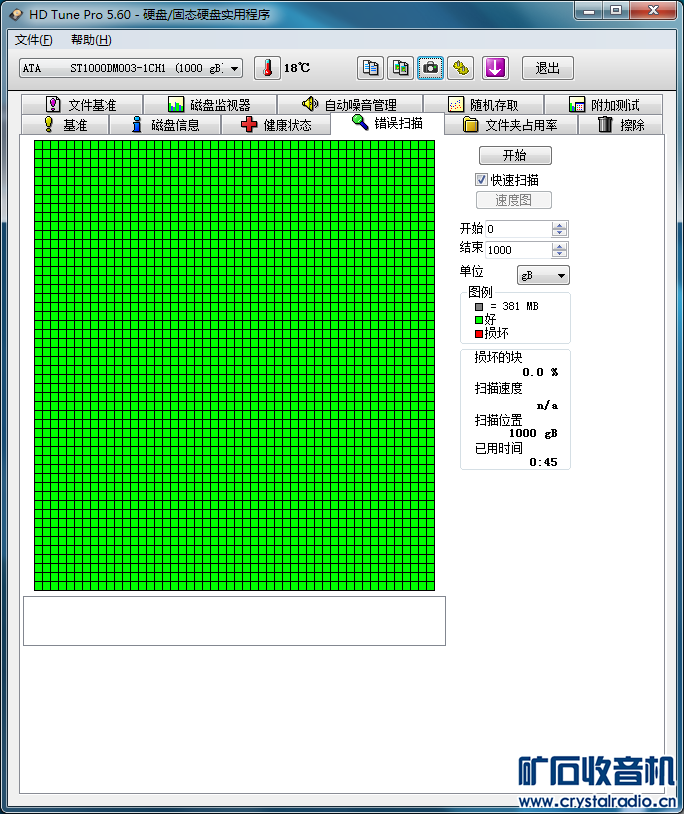Click the green 好 legend swatch
684x814 pixels.
tap(478, 320)
